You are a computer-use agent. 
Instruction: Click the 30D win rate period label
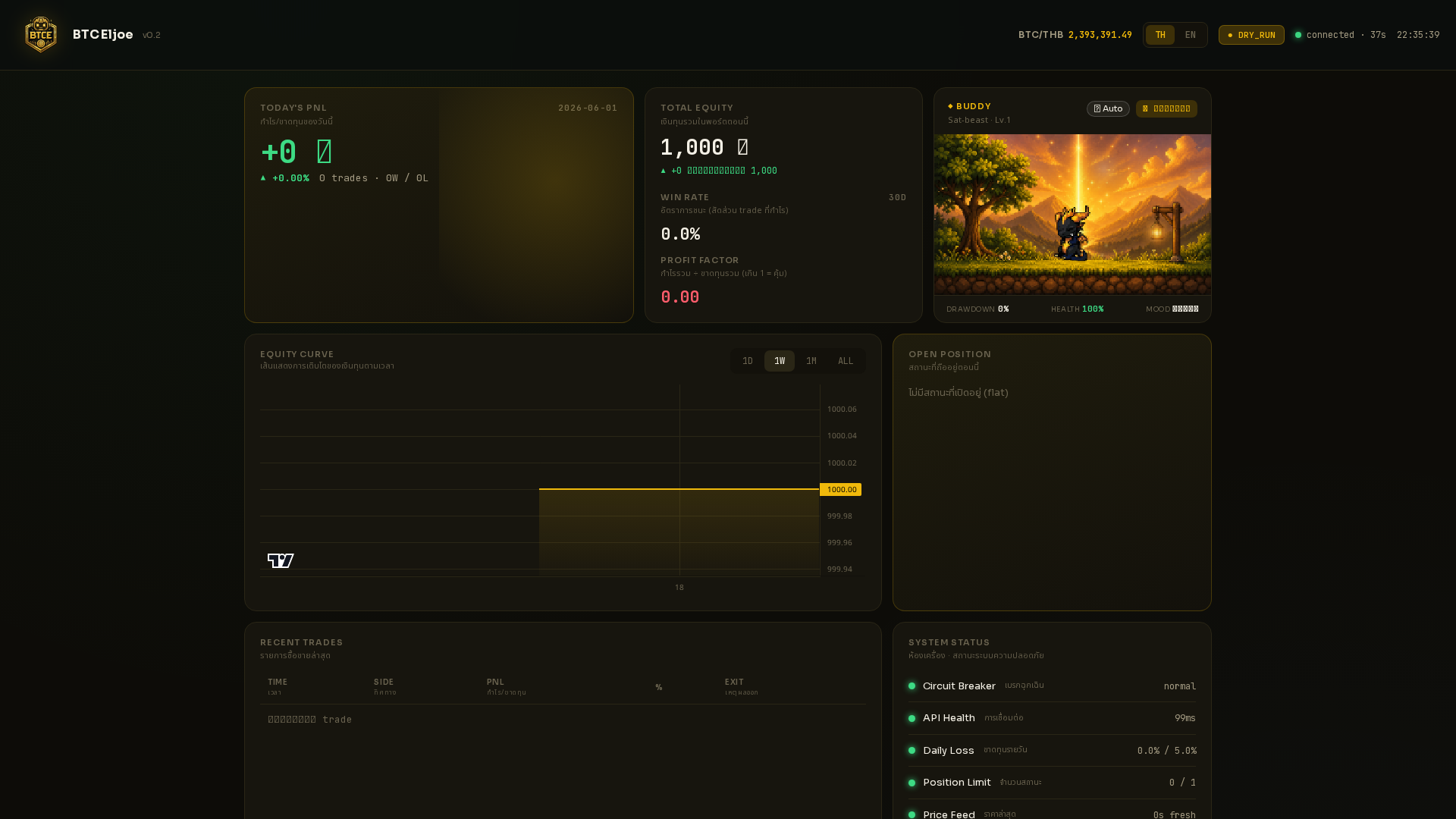tap(898, 197)
